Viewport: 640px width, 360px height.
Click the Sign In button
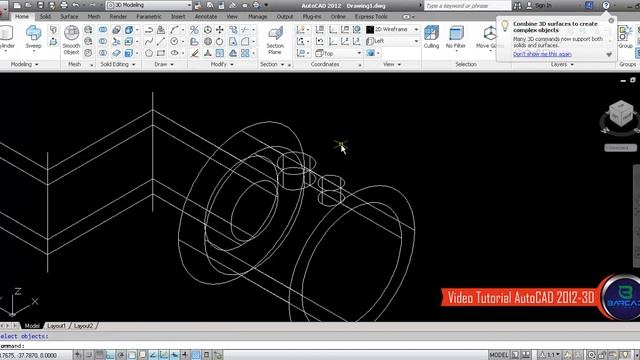tap(539, 5)
